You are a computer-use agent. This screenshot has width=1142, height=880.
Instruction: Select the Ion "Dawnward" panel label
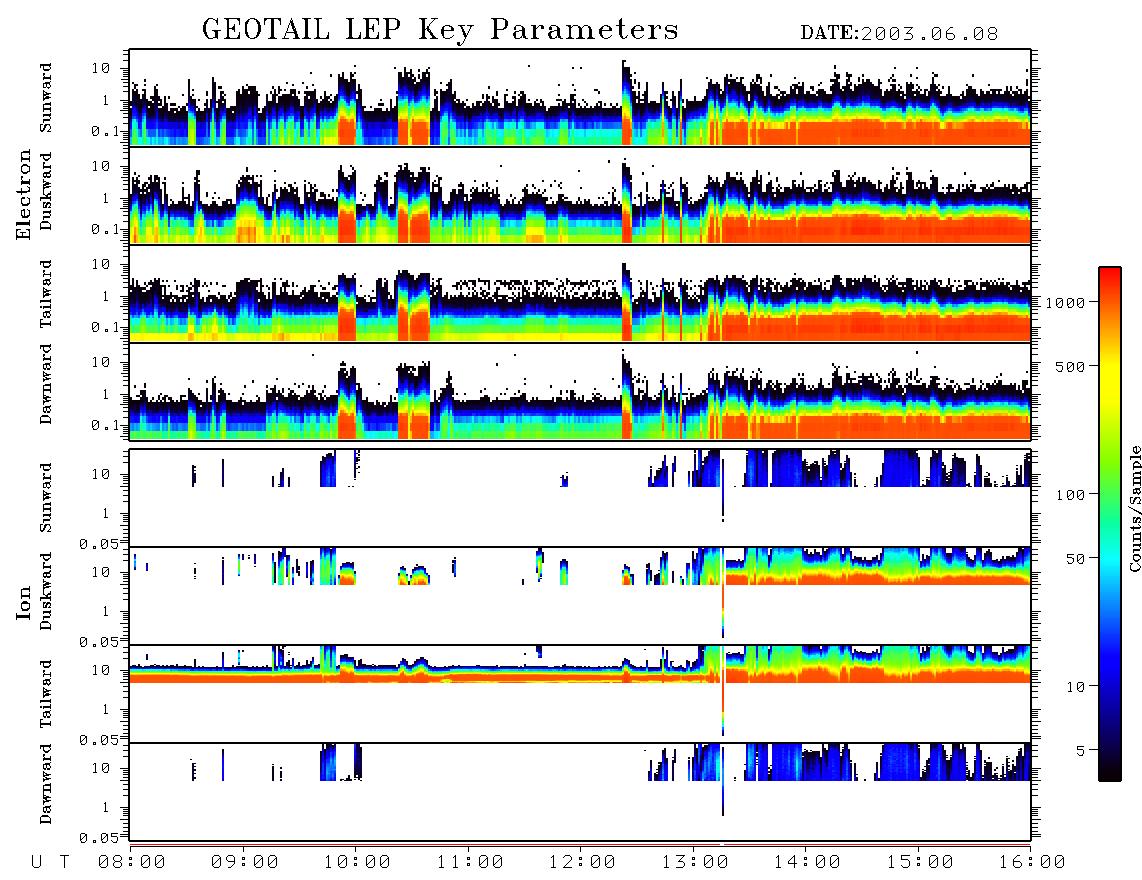tap(46, 784)
